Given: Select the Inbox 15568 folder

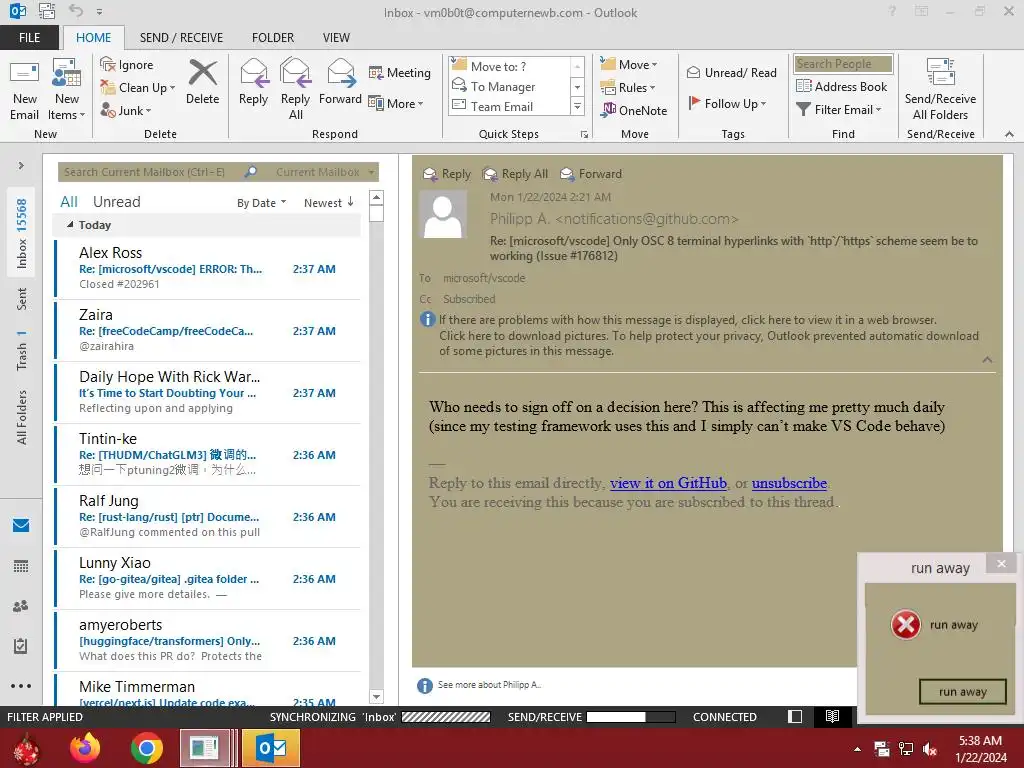Looking at the screenshot, I should (x=22, y=233).
